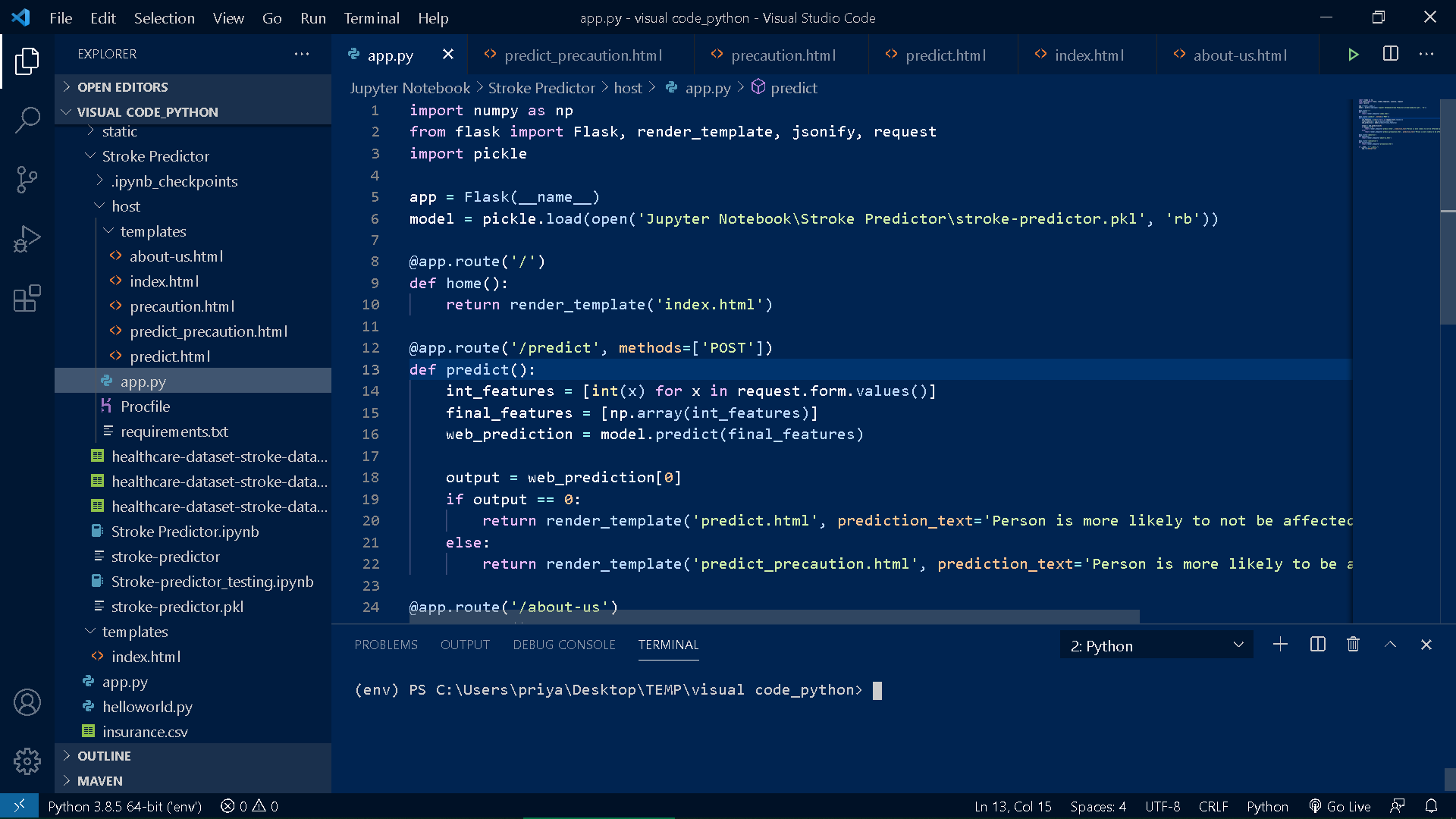Open Source Control view

pyautogui.click(x=27, y=180)
